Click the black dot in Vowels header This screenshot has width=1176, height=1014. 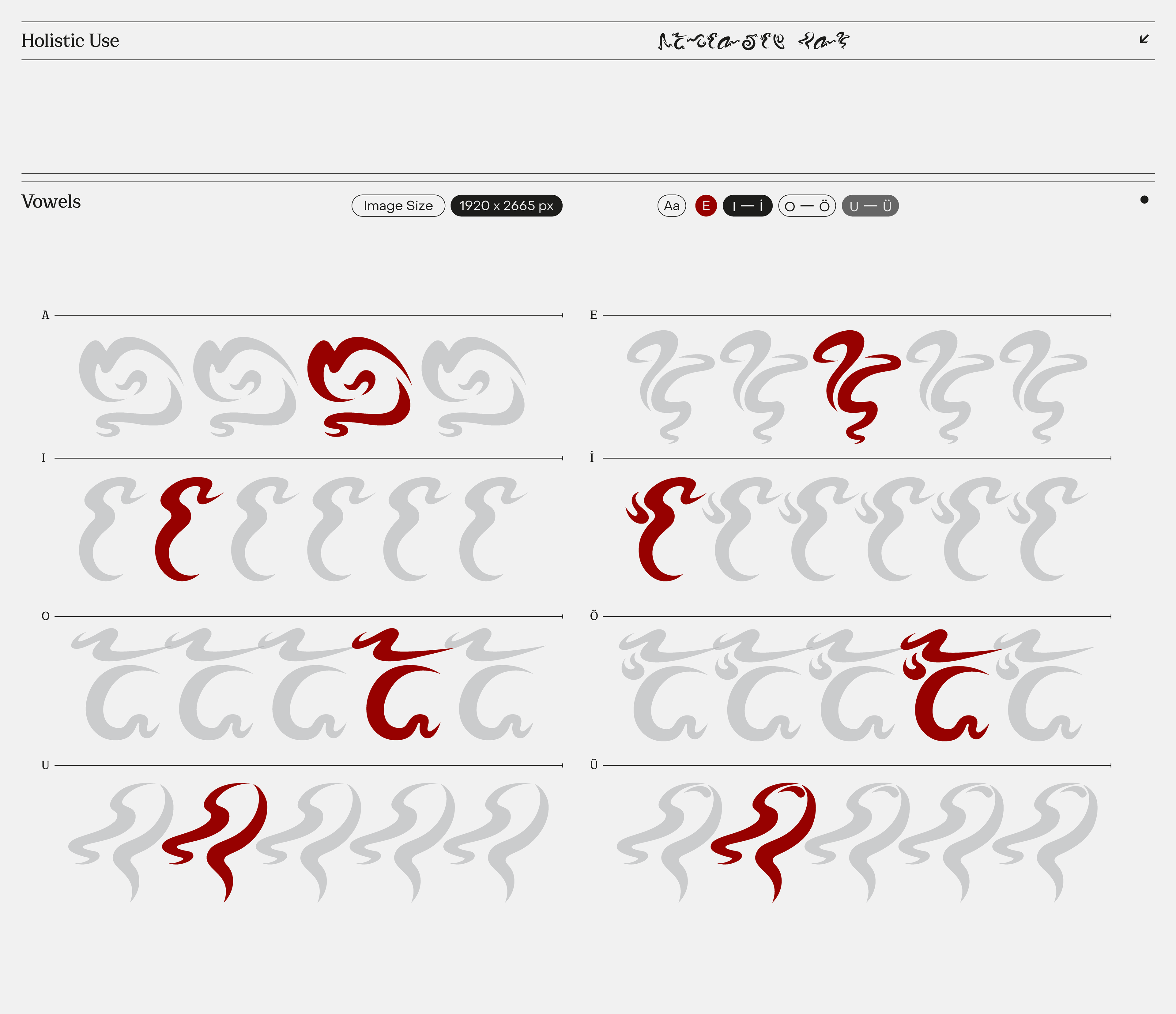(1144, 200)
